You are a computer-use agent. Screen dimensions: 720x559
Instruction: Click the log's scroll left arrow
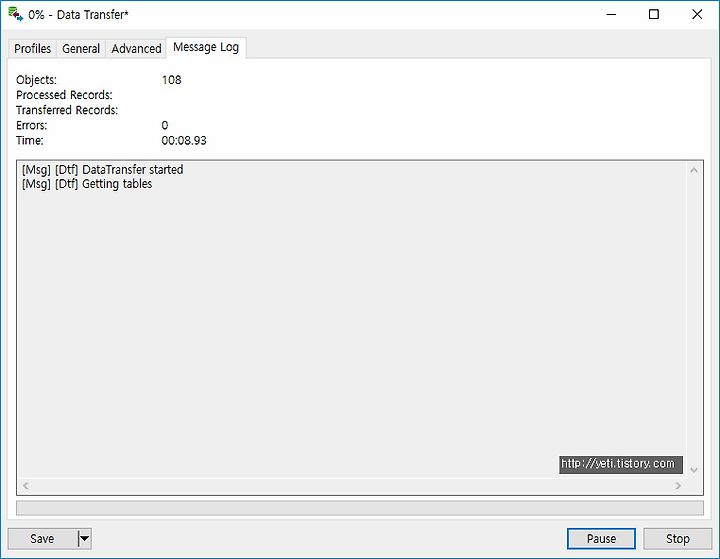point(26,486)
